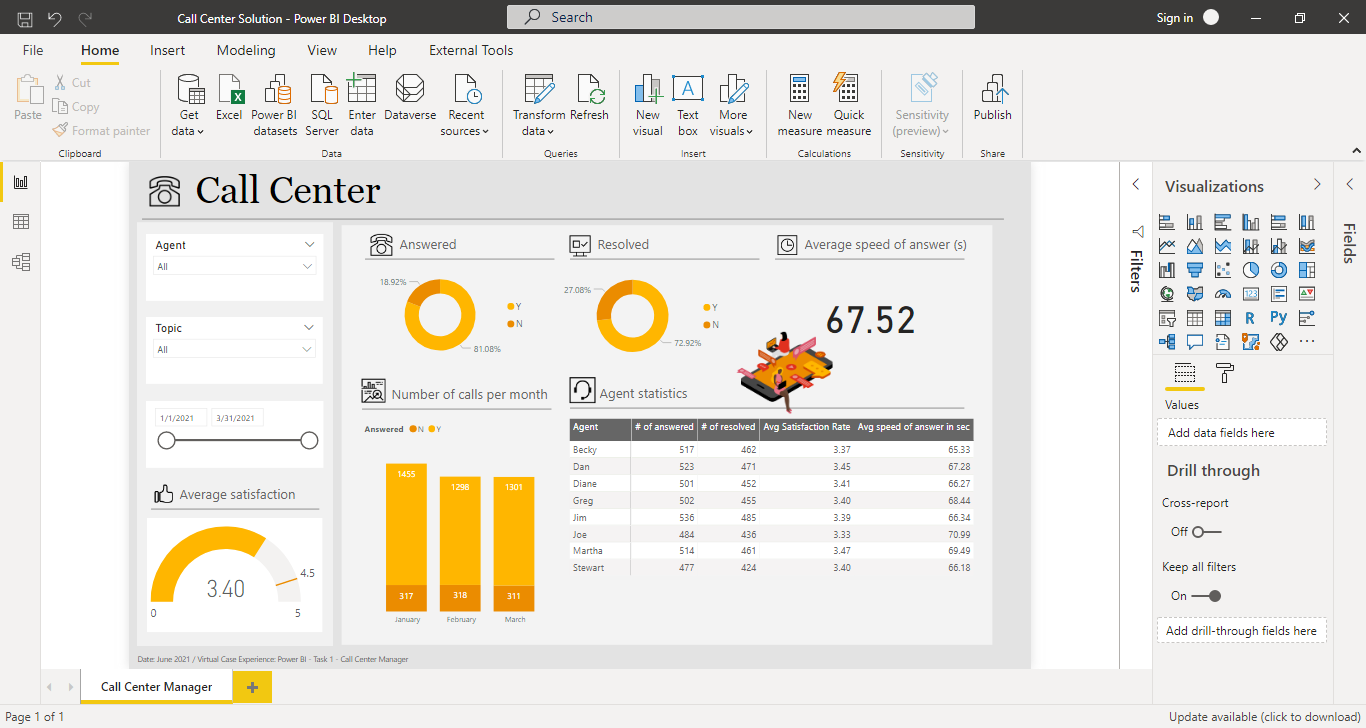Click the date slider's left handle
The image size is (1366, 728).
coord(167,441)
